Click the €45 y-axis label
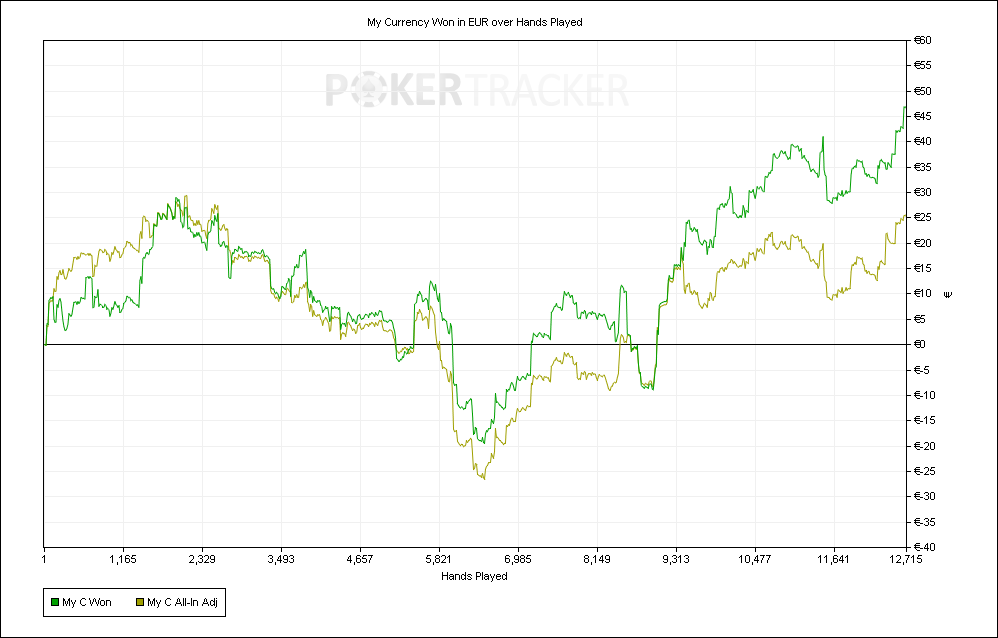This screenshot has height=638, width=998. 922,116
